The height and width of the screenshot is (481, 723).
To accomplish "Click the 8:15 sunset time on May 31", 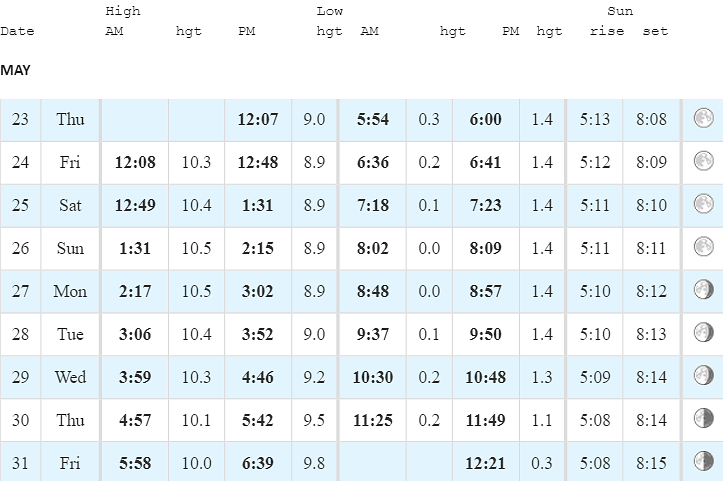I will pyautogui.click(x=652, y=463).
